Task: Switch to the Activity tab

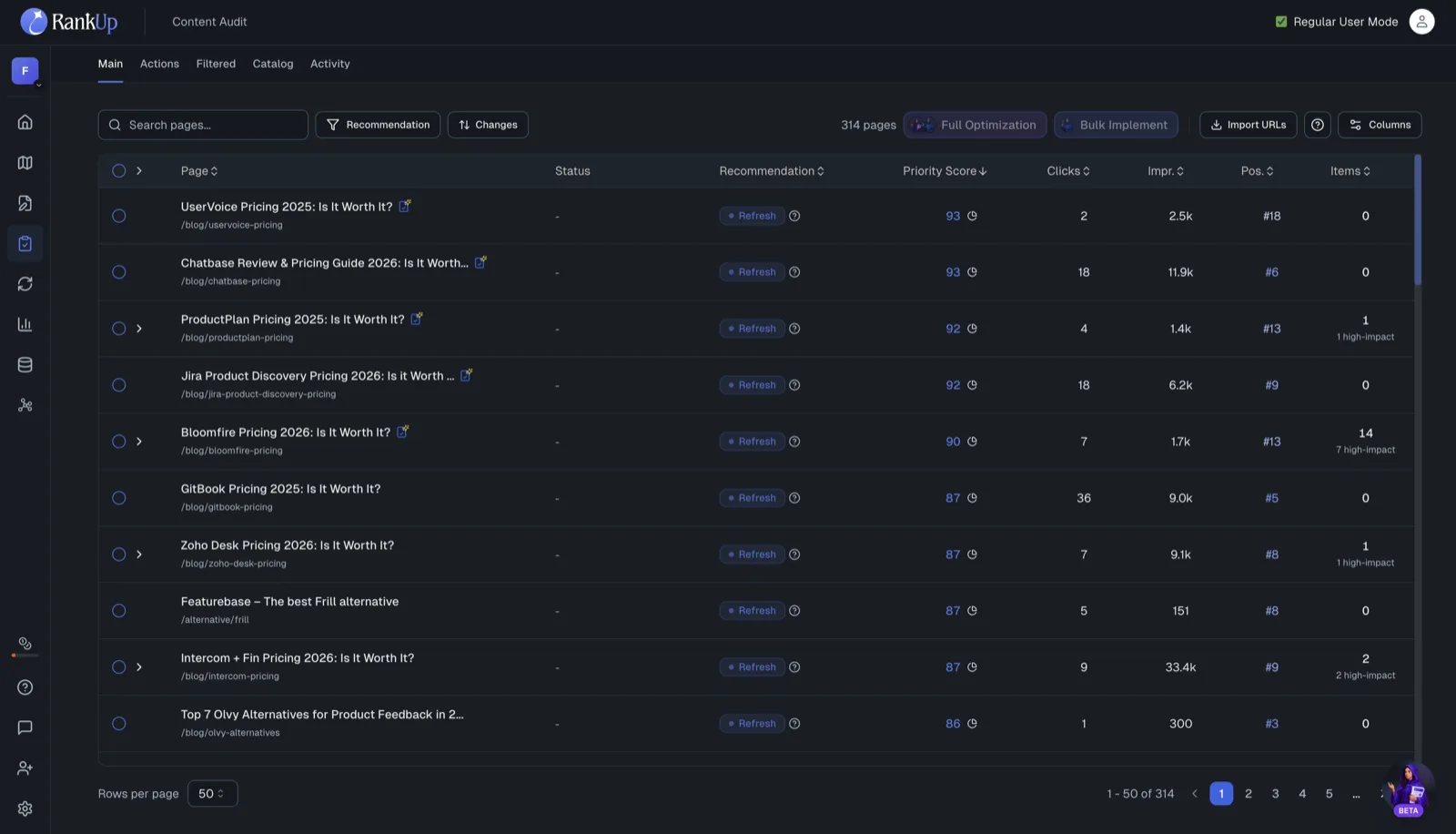Action: 329,64
